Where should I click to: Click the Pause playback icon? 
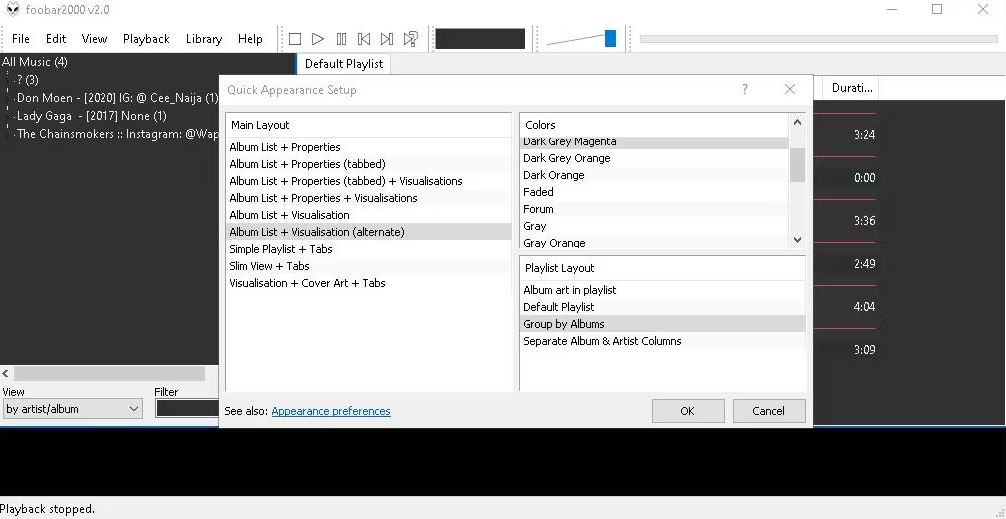pos(341,39)
